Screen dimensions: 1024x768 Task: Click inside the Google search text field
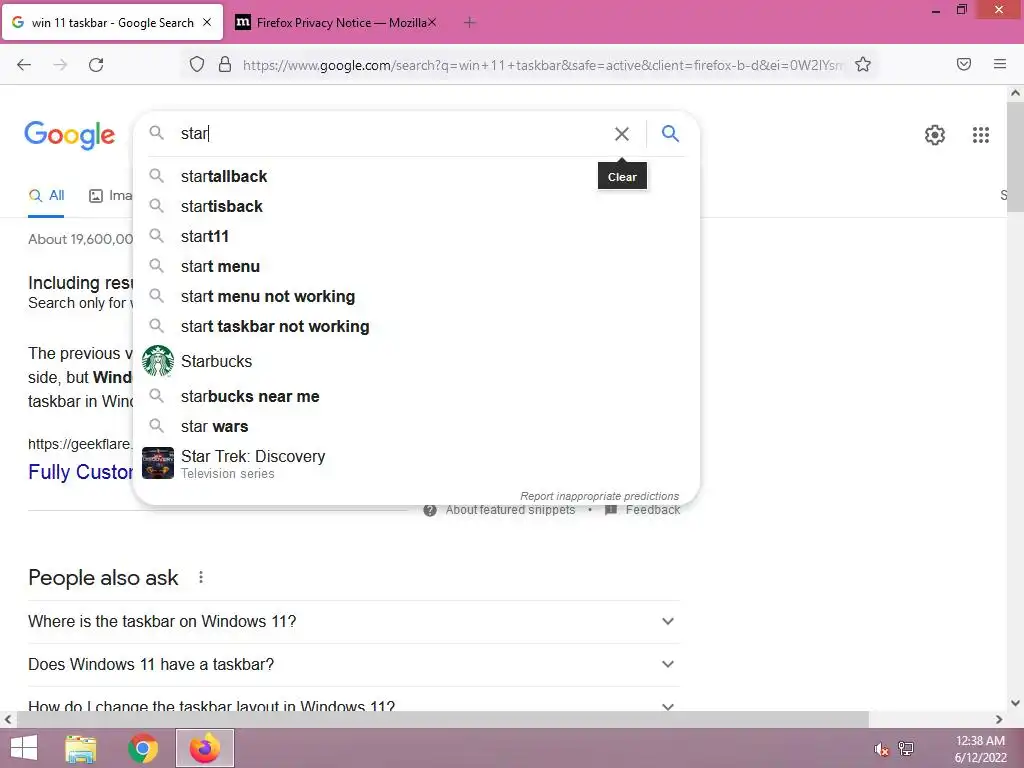(x=392, y=134)
